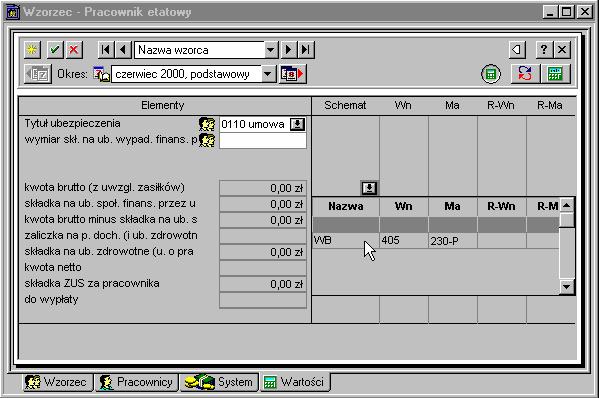This screenshot has width=599, height=398.
Task: Click the green circled calculator icon
Action: tap(491, 74)
